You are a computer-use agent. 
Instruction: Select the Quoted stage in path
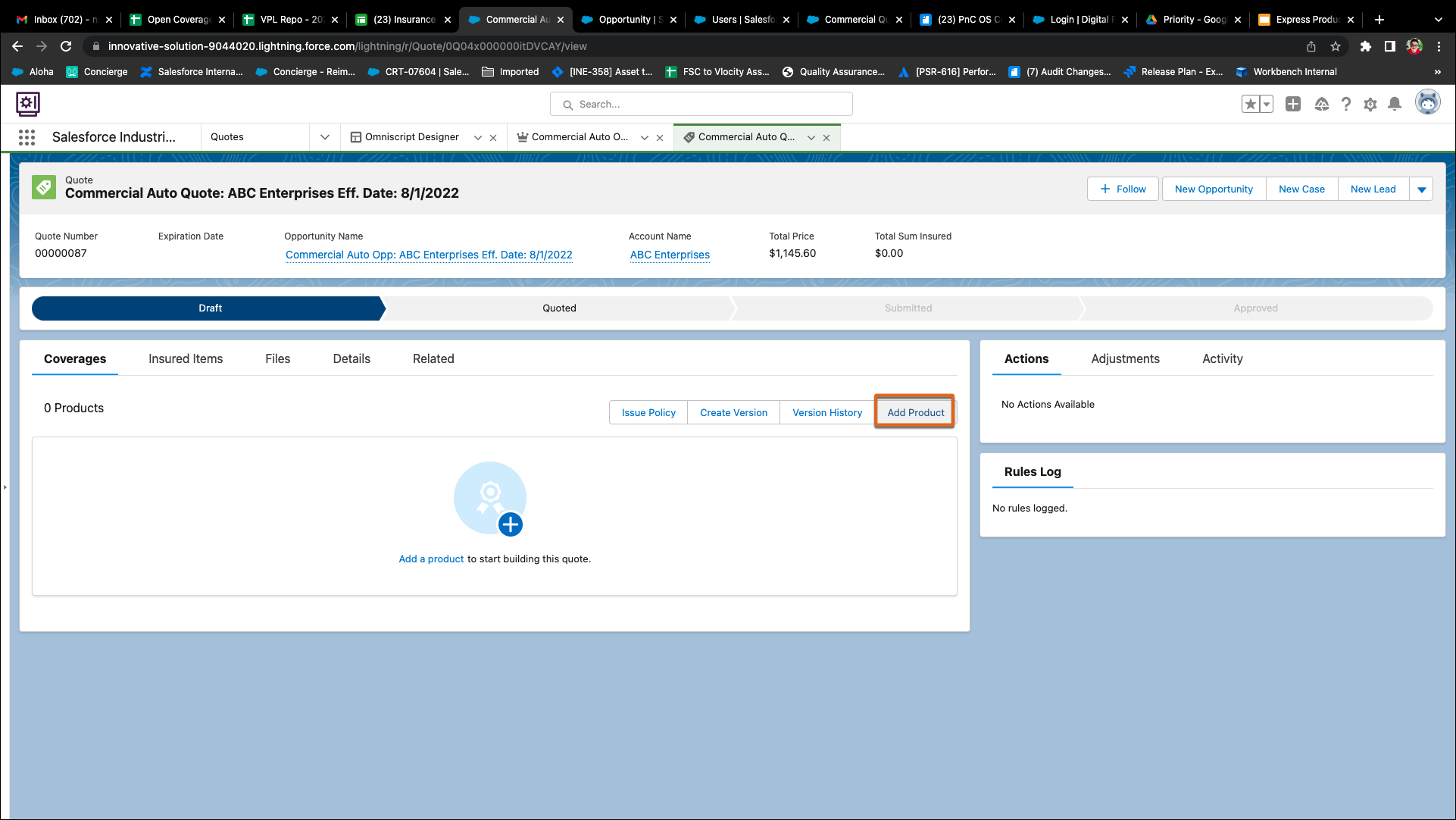(x=559, y=308)
